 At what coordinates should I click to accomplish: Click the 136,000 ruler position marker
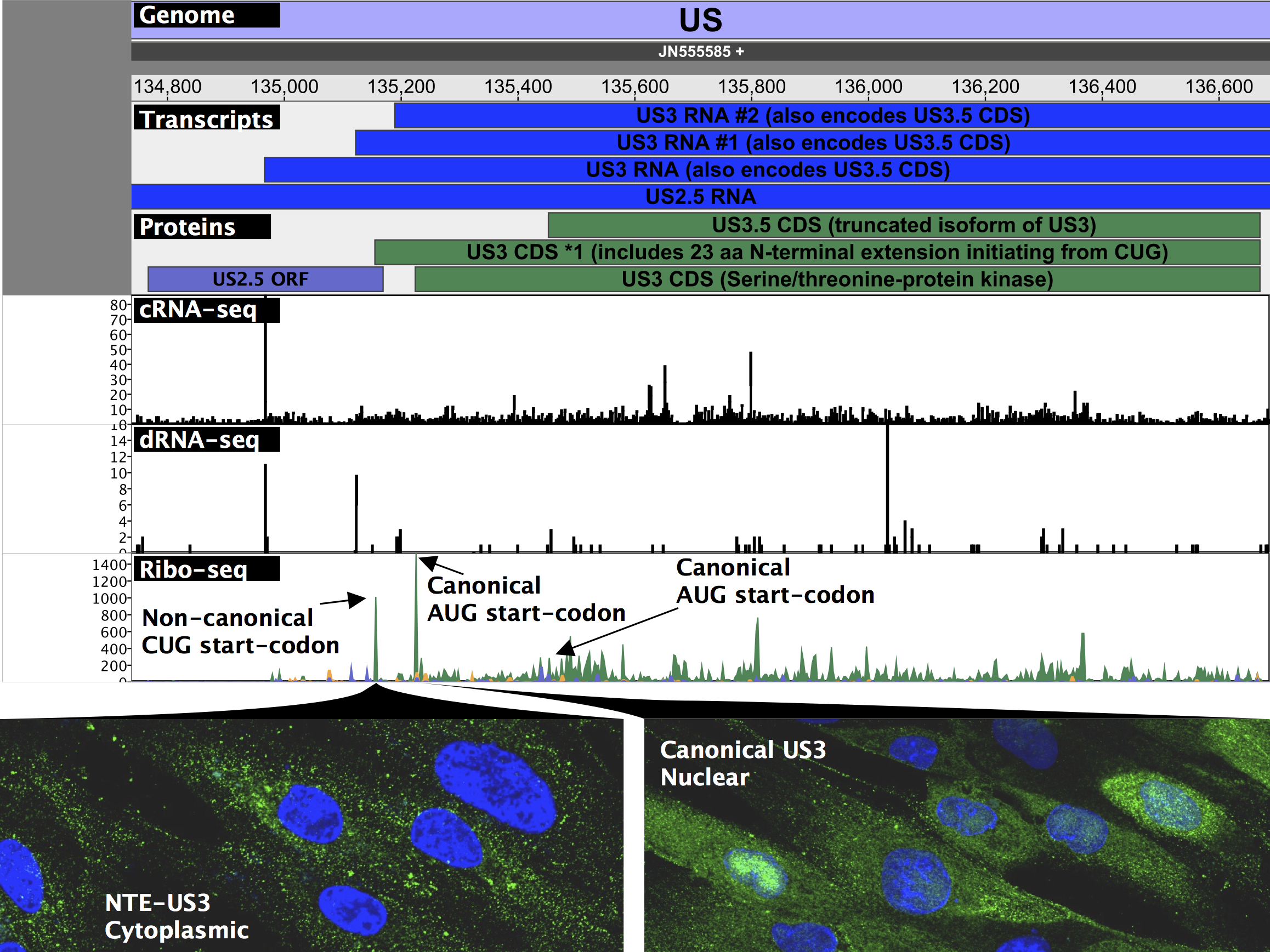868,87
